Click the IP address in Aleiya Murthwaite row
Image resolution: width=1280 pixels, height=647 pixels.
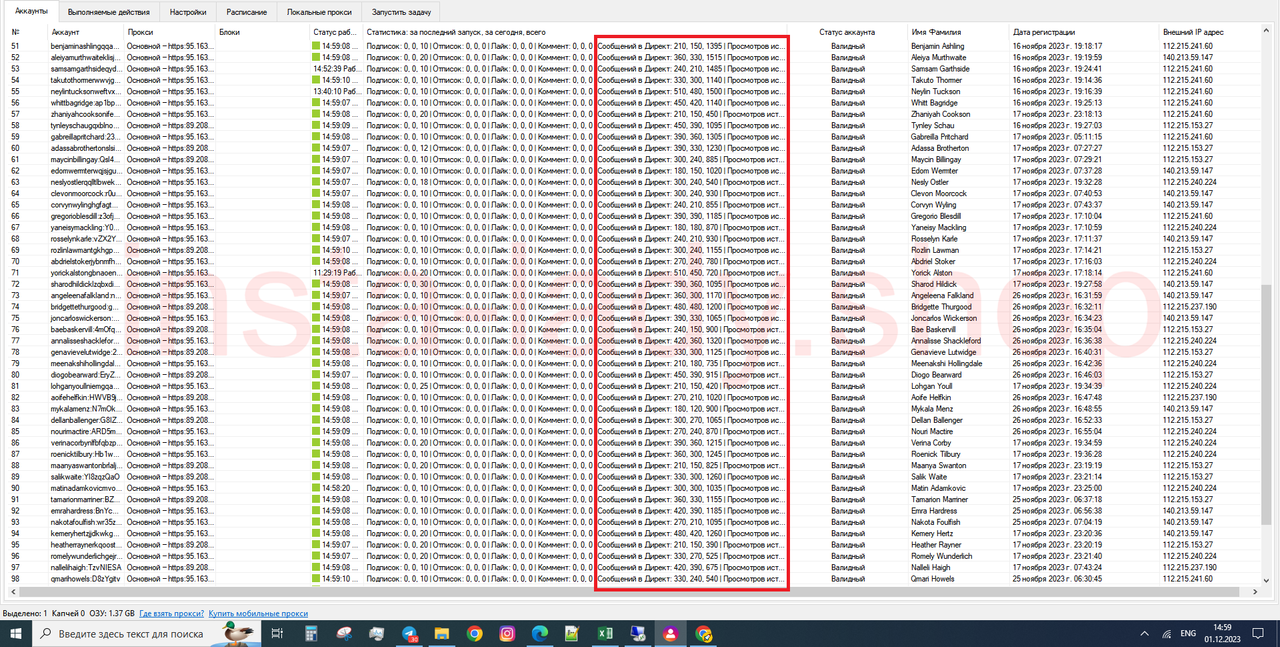click(1187, 57)
